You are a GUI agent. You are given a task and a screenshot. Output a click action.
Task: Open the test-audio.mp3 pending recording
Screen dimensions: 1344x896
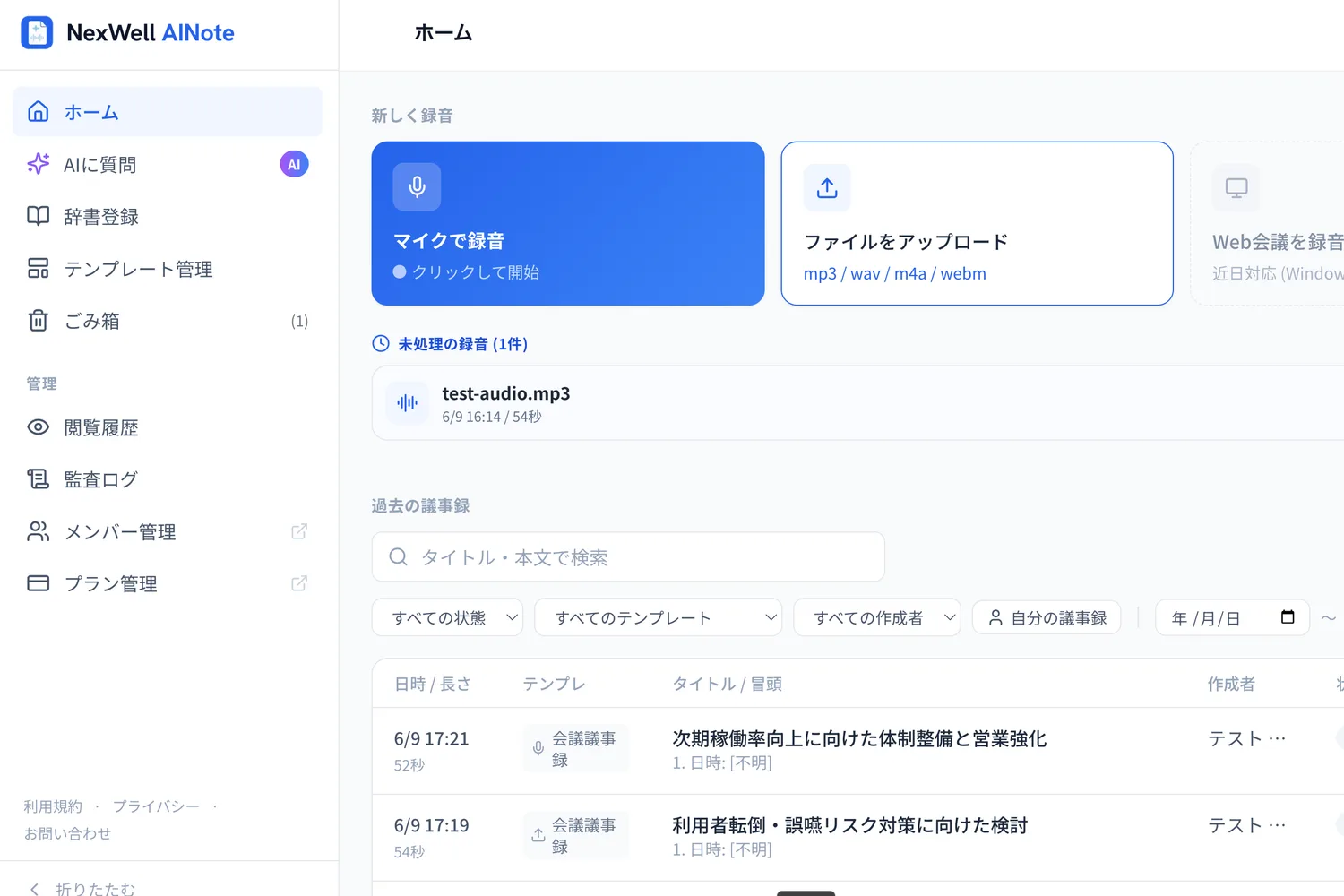[x=858, y=403]
